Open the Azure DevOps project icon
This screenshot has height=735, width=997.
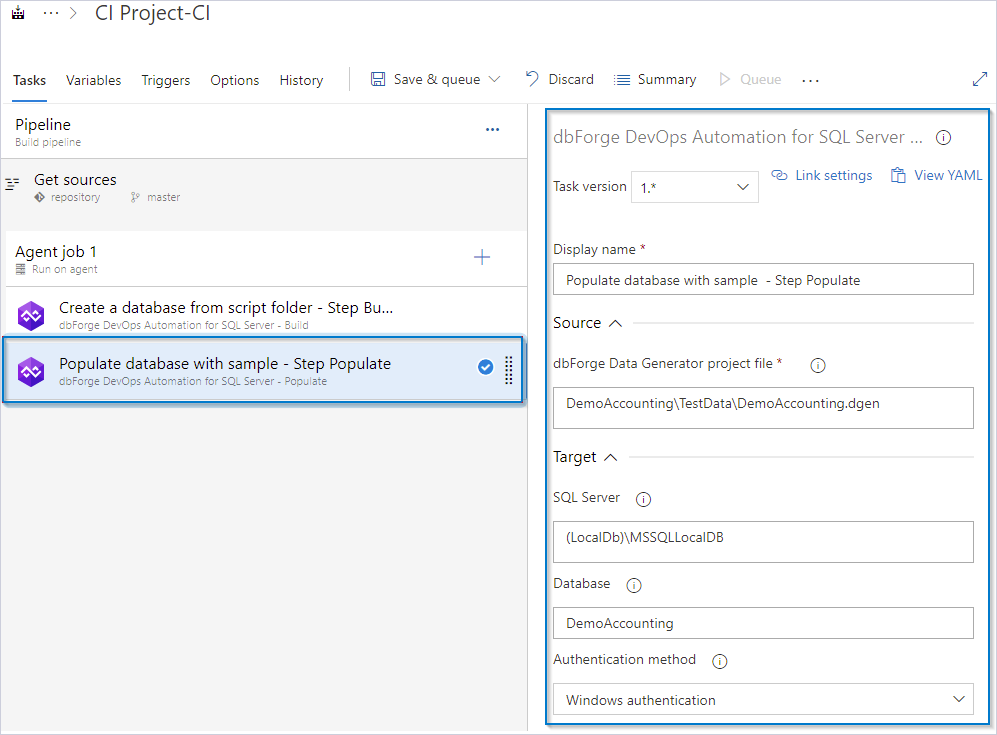click(x=18, y=12)
